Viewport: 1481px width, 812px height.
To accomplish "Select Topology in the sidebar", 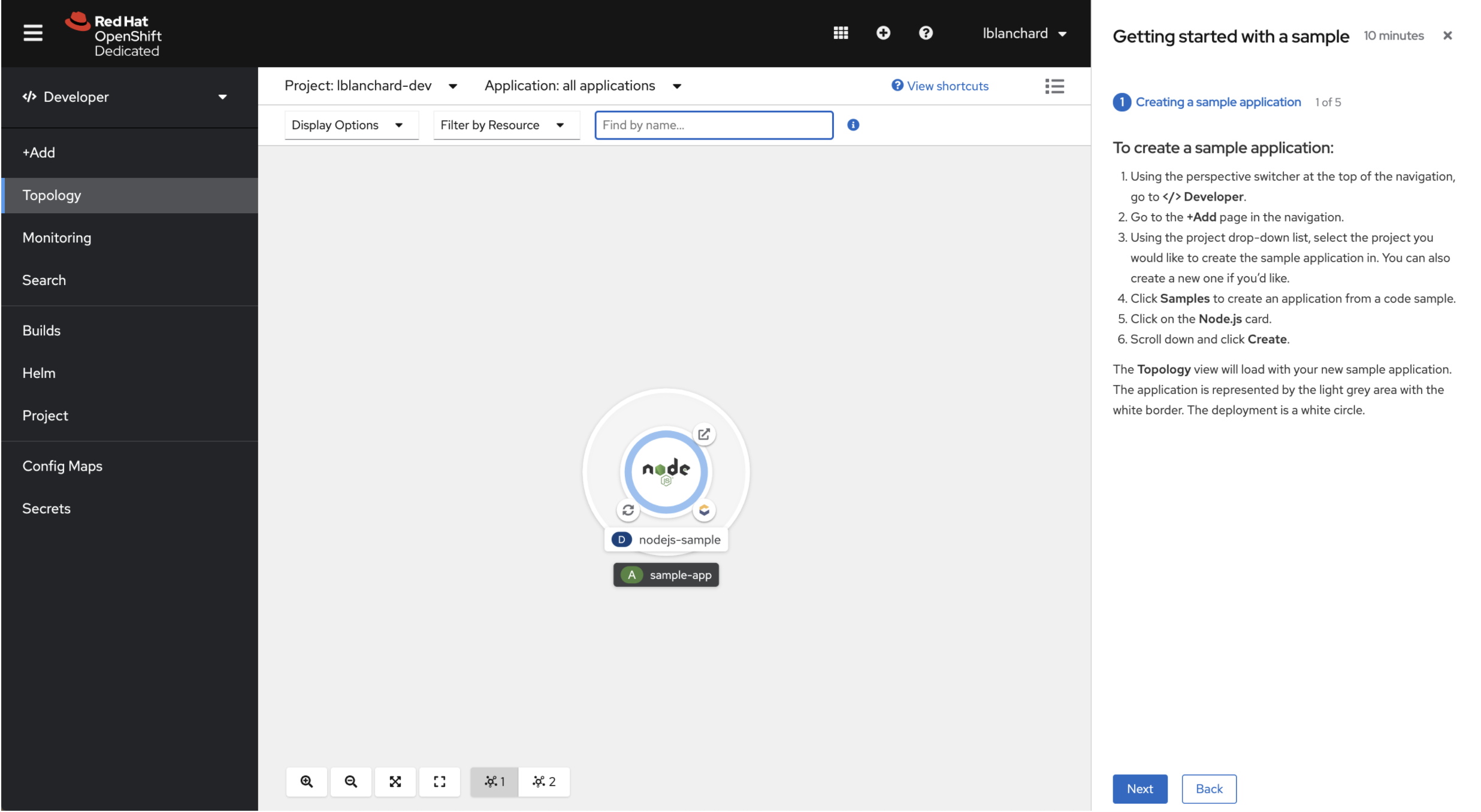I will tap(129, 195).
